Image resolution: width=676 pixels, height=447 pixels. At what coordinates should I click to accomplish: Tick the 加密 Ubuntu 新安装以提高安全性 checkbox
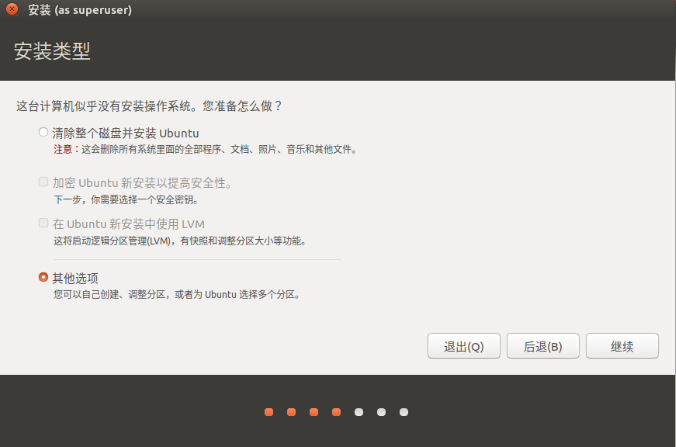click(43, 182)
